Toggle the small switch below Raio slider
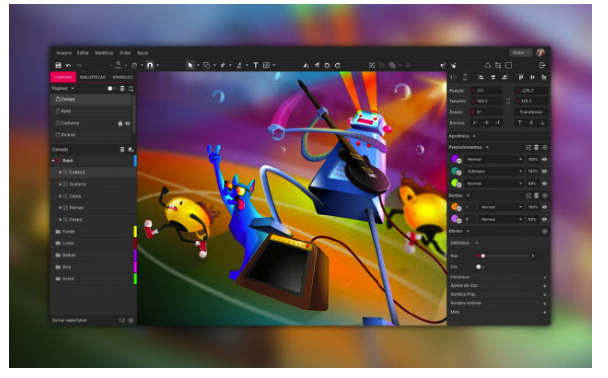This screenshot has width=608, height=378. click(479, 267)
